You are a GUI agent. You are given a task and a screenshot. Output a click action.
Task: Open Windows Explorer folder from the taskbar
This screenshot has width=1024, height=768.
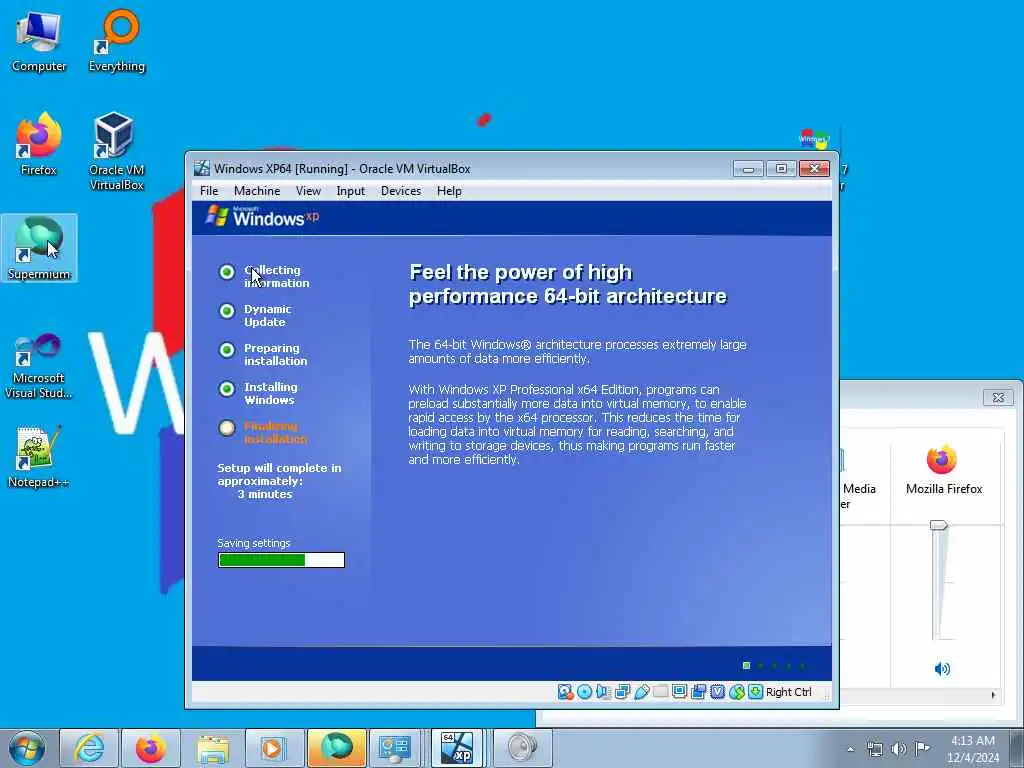click(213, 748)
